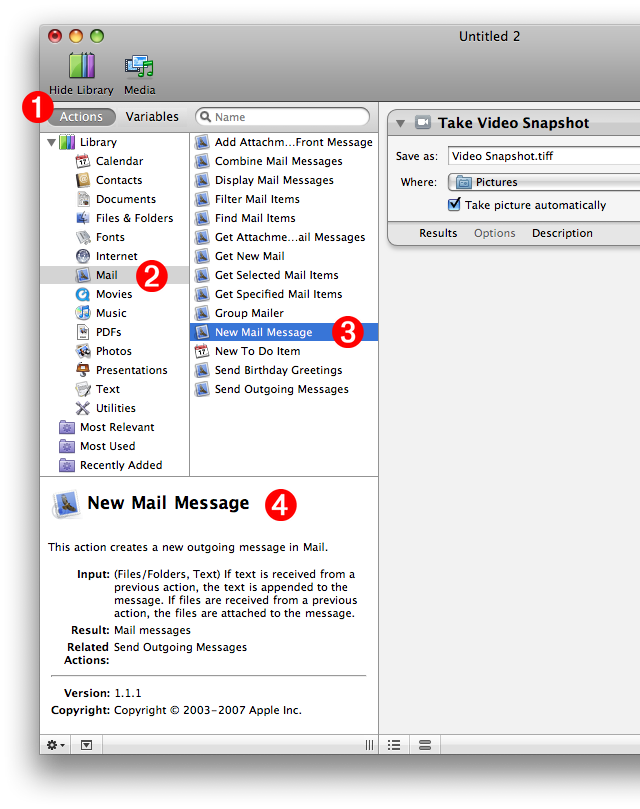This screenshot has height=809, width=640.
Task: Select Get New Mail action
Action: tap(284, 256)
